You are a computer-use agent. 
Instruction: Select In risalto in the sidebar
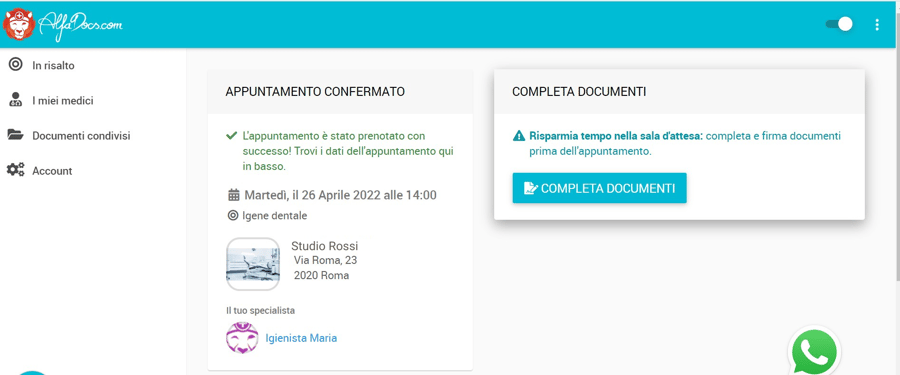(53, 65)
